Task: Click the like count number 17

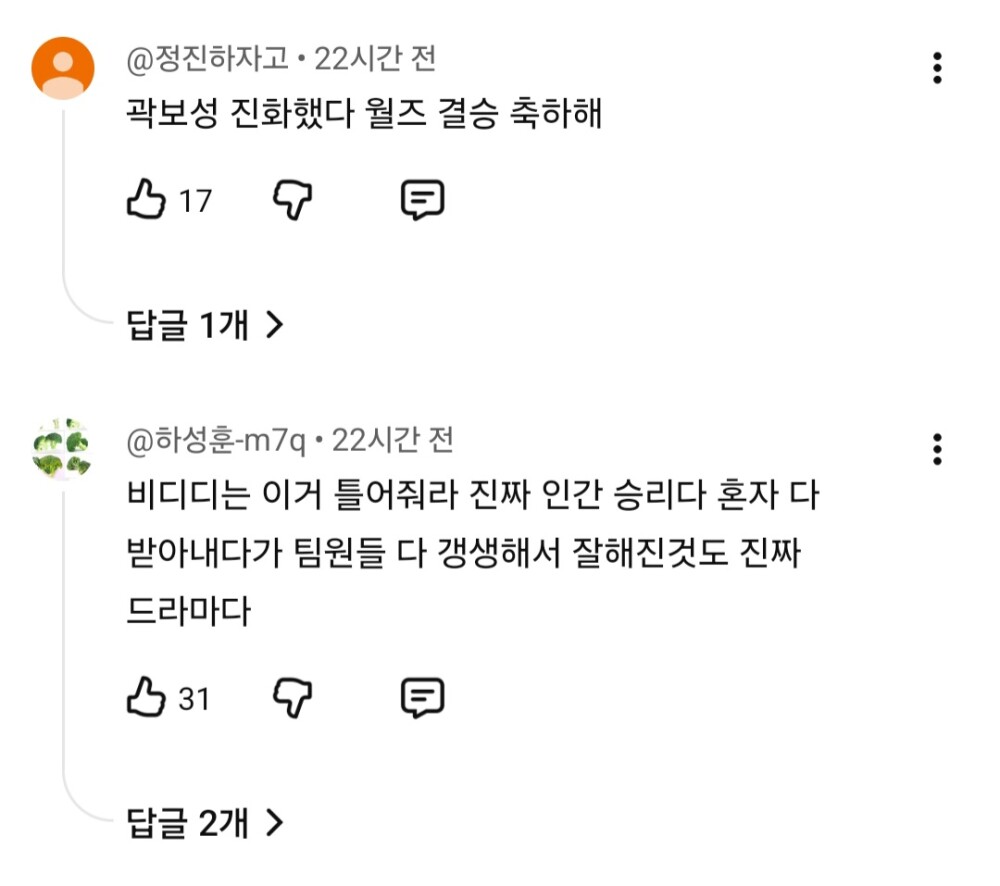Action: tap(195, 201)
